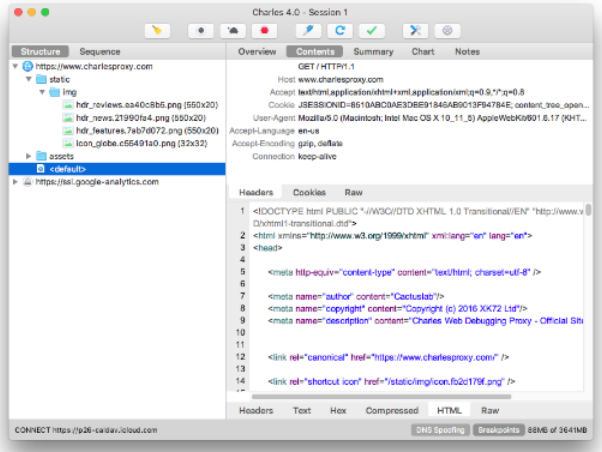Viewport: 602px width, 452px height.
Task: Select hdr_reviews.ea40c8b5.png file name
Action: (x=147, y=105)
